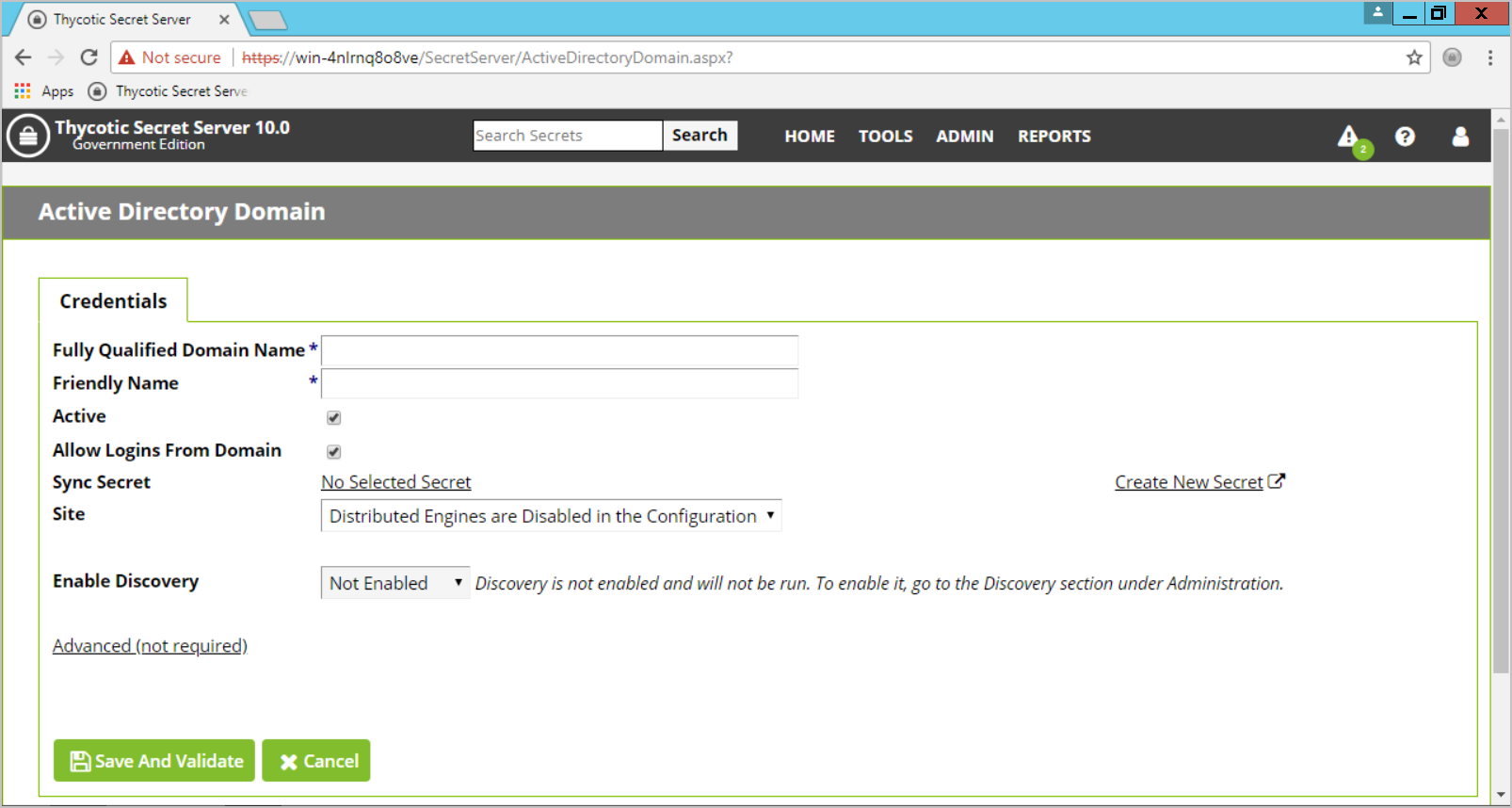This screenshot has height=808, width=1512.
Task: Open the ADMIN menu
Action: 964,137
